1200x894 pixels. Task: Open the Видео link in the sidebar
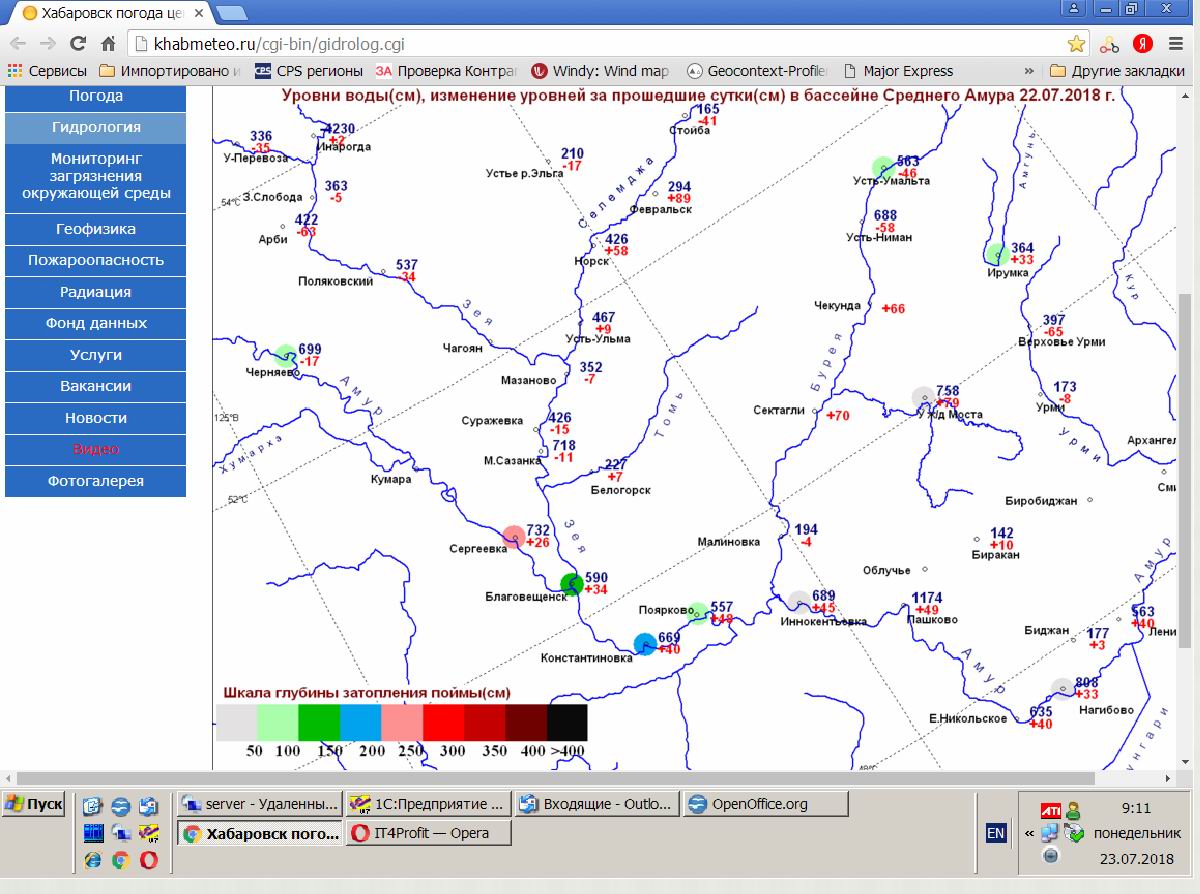[96, 449]
